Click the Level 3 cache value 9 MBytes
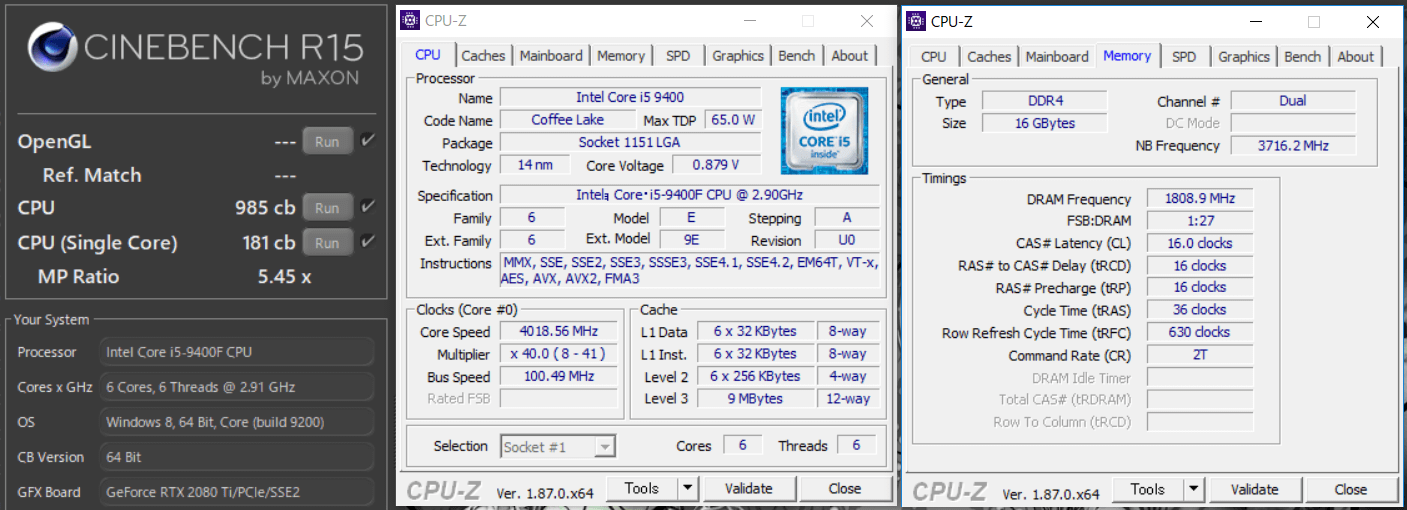 coord(755,399)
